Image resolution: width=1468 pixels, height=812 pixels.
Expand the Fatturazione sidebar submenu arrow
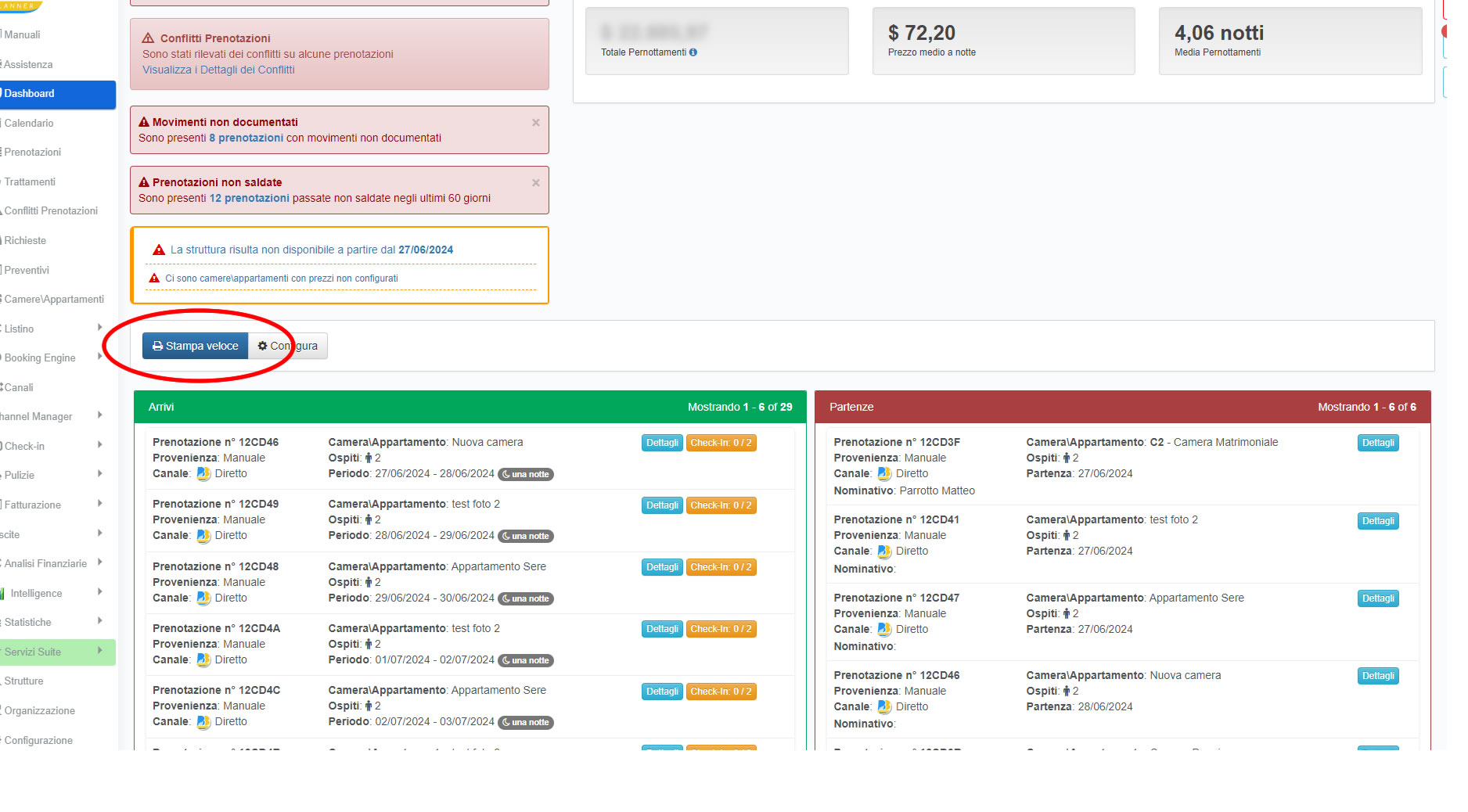tap(99, 504)
